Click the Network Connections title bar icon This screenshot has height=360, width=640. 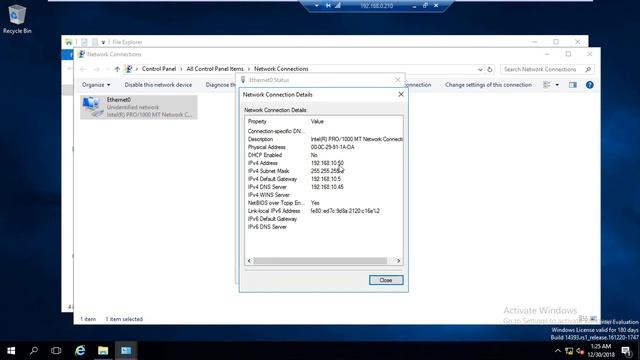click(x=81, y=54)
